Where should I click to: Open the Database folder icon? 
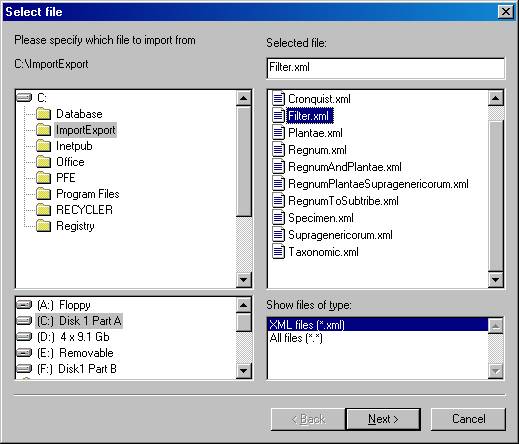(x=44, y=114)
